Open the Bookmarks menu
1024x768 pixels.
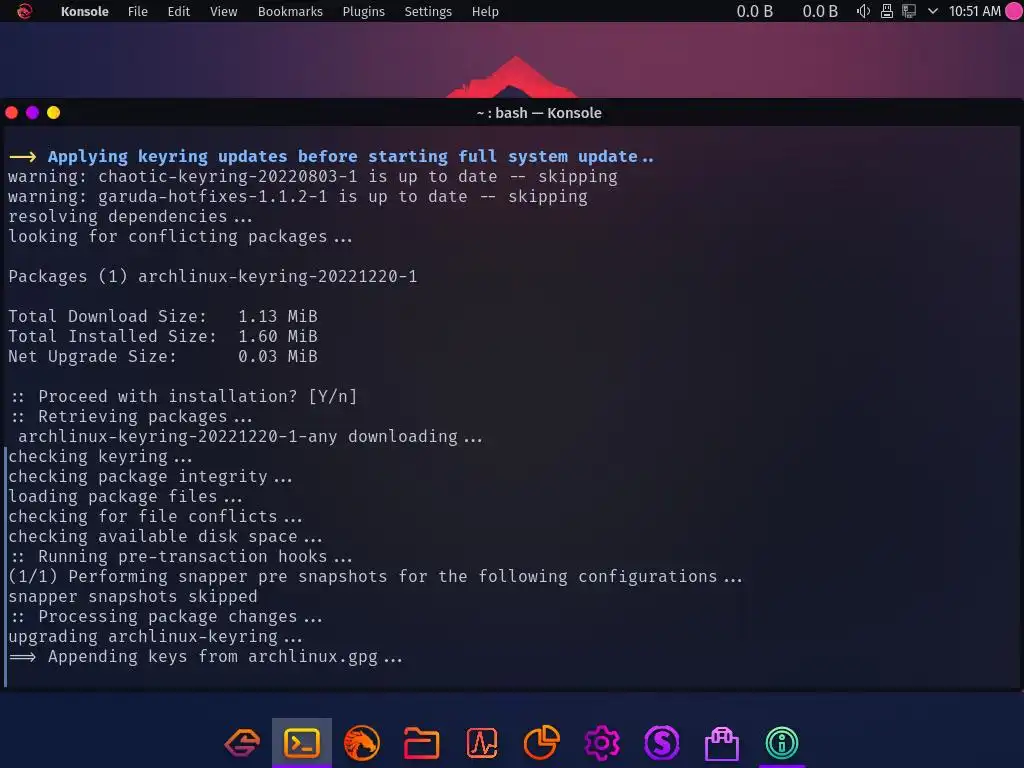coord(290,11)
